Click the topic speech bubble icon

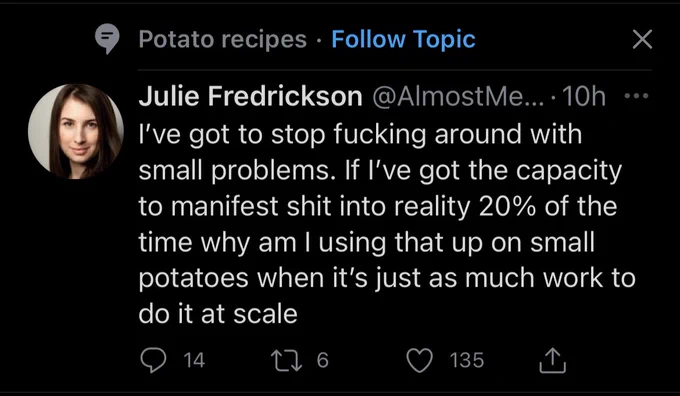click(107, 39)
